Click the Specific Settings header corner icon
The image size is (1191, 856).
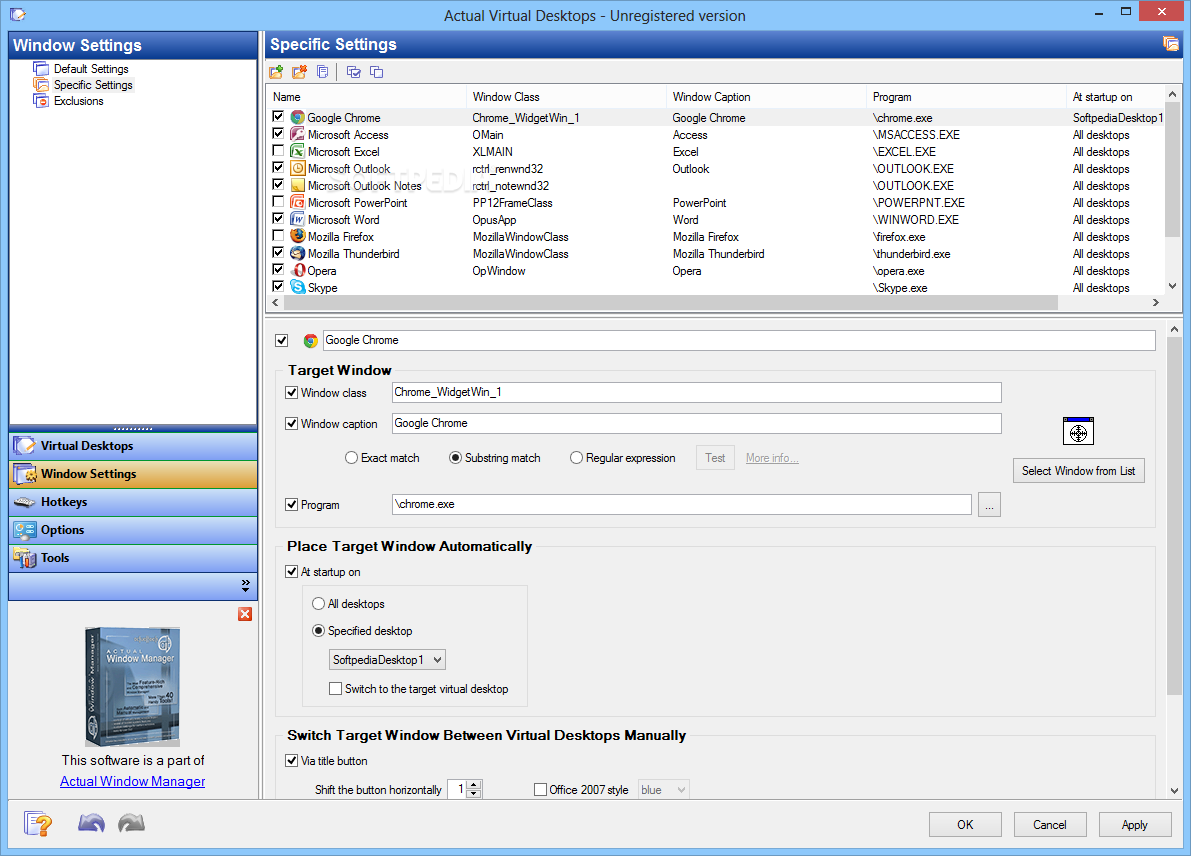pyautogui.click(x=1170, y=44)
